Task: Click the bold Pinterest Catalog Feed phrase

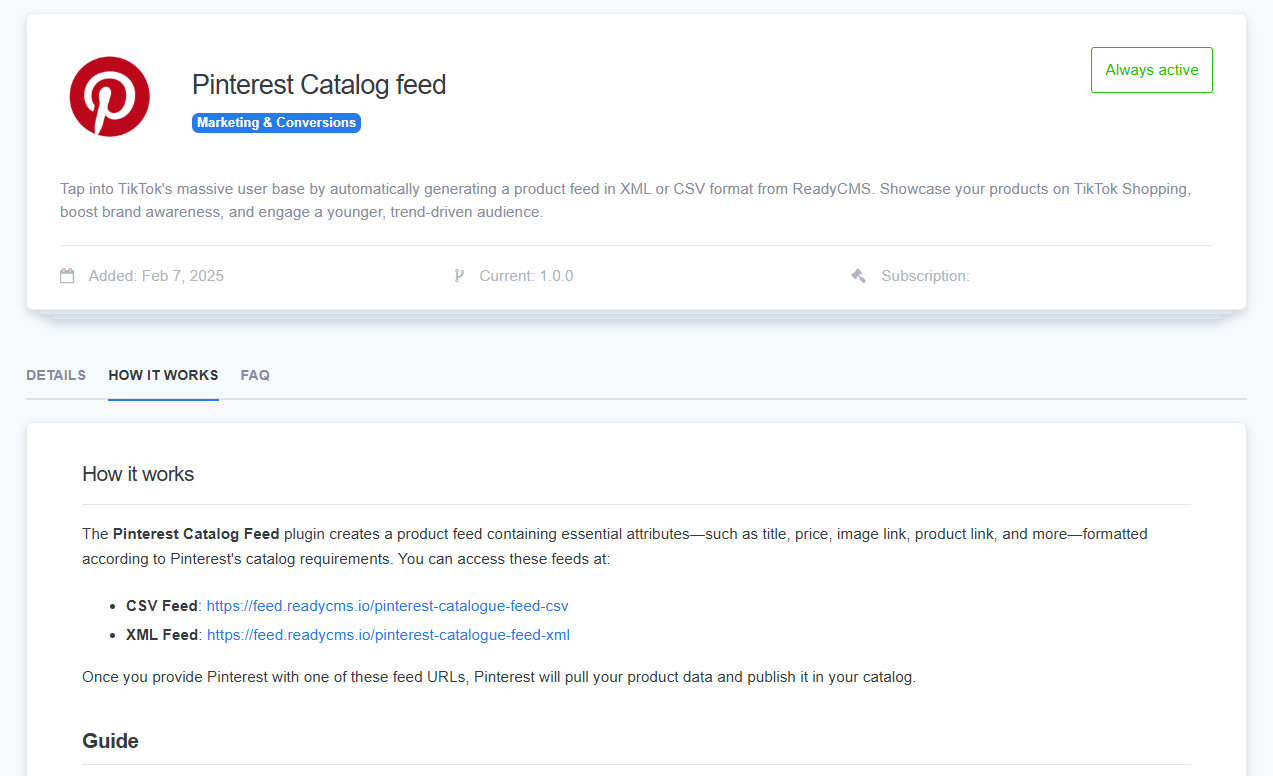Action: pyautogui.click(x=196, y=534)
